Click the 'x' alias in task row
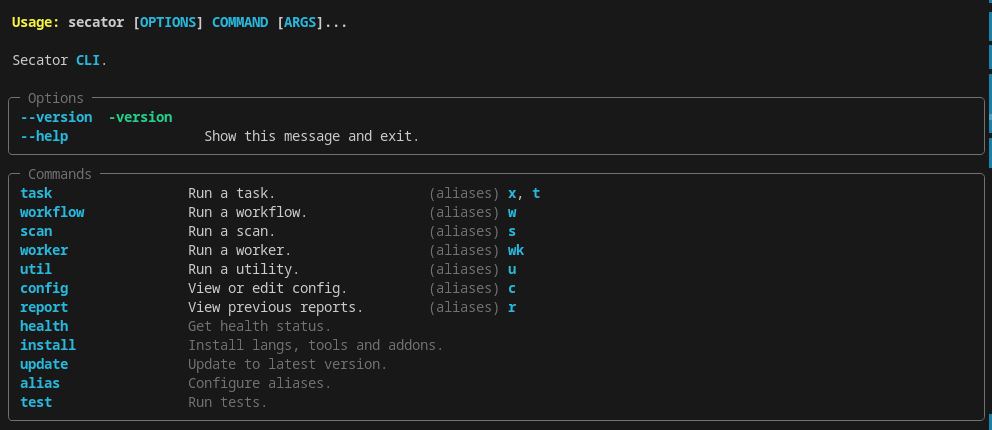 point(512,194)
